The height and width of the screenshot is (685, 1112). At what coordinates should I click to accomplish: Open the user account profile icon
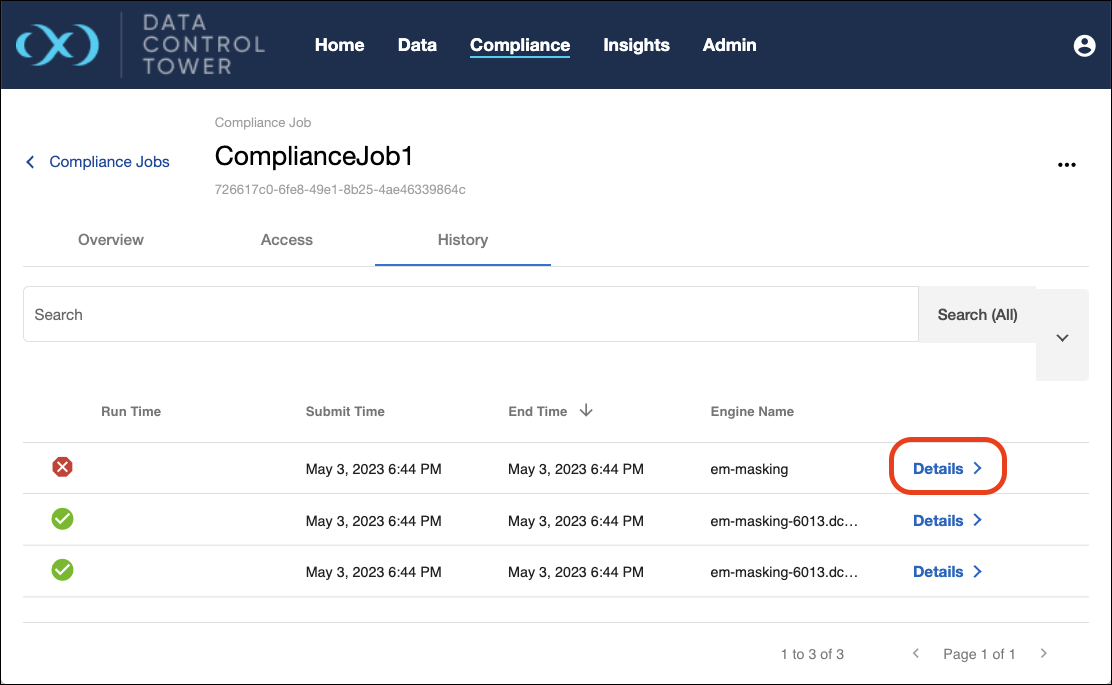(1084, 46)
